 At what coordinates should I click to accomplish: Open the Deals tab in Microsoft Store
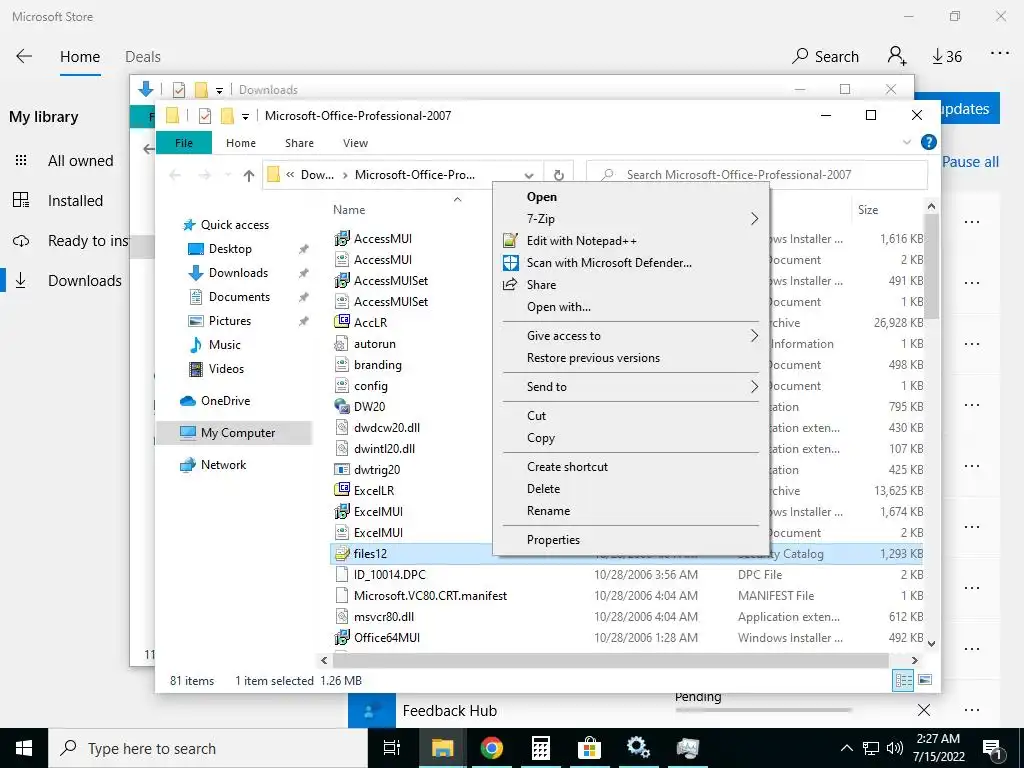143,57
